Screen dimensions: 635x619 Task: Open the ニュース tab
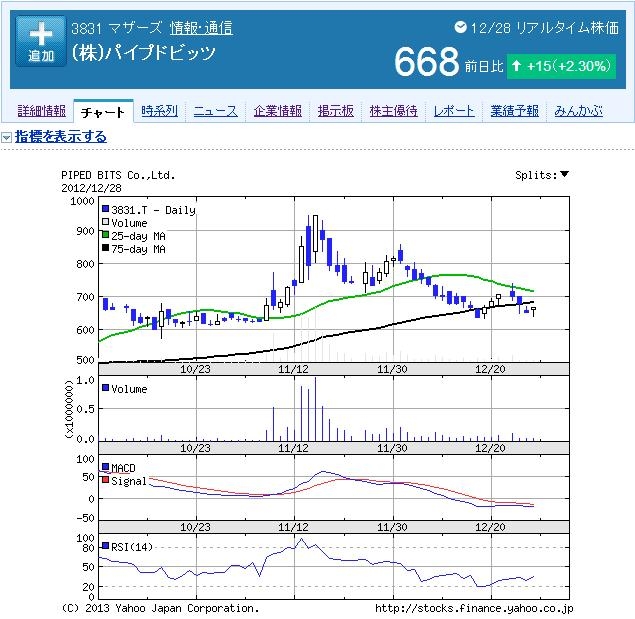tap(215, 111)
